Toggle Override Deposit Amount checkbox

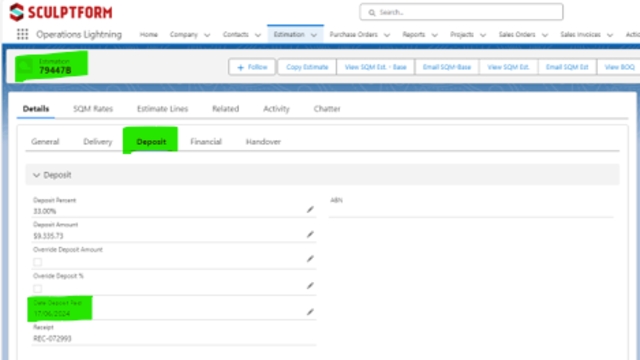coord(38,262)
